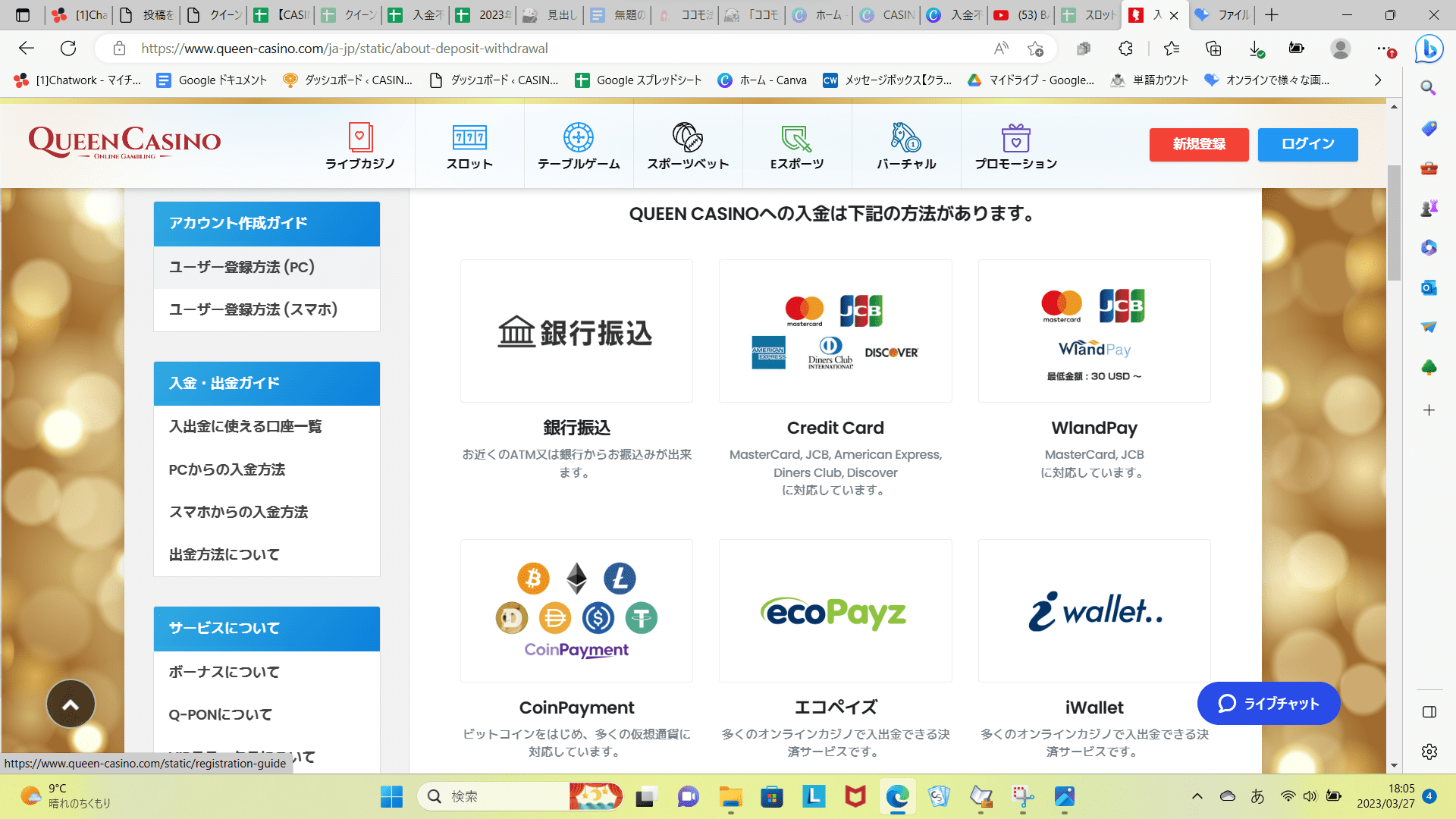Image resolution: width=1456 pixels, height=819 pixels.
Task: Open the Edge sidebar search icon
Action: pos(1429,88)
